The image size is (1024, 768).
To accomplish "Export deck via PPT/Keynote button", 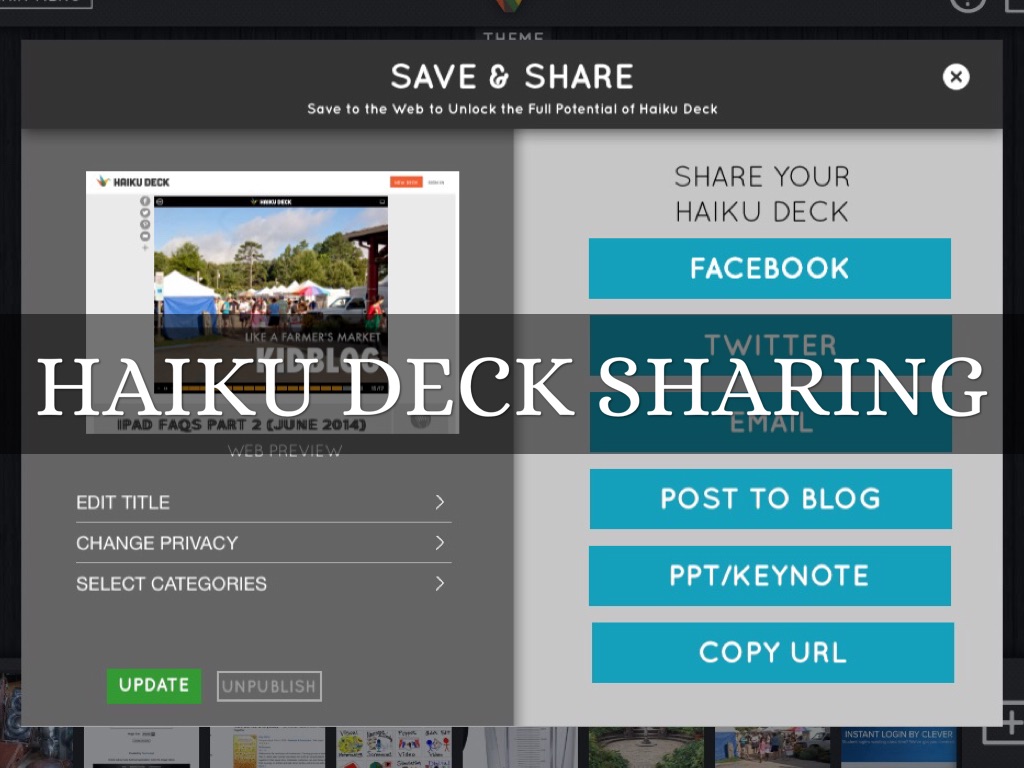I will (770, 576).
